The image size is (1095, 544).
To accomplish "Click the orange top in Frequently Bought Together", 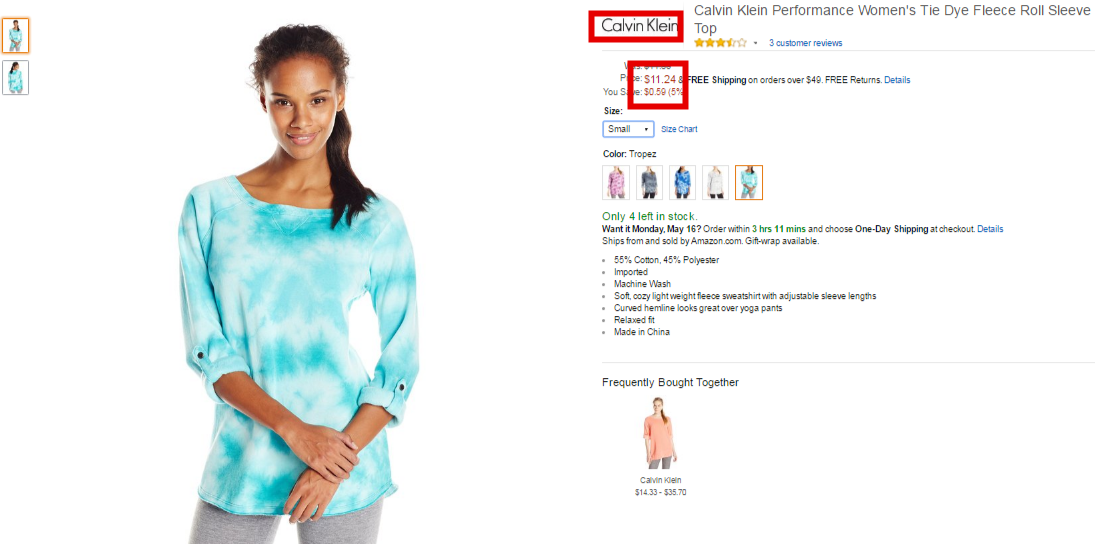I will (660, 433).
